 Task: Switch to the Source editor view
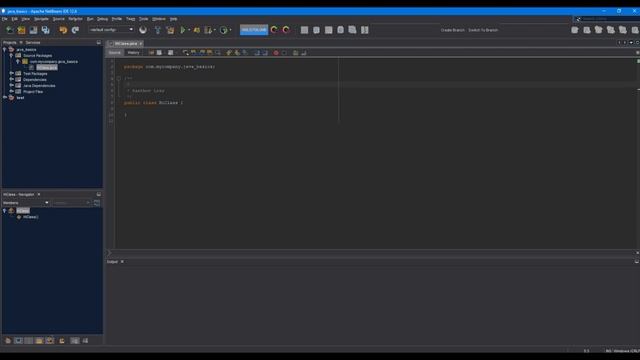pyautogui.click(x=115, y=53)
